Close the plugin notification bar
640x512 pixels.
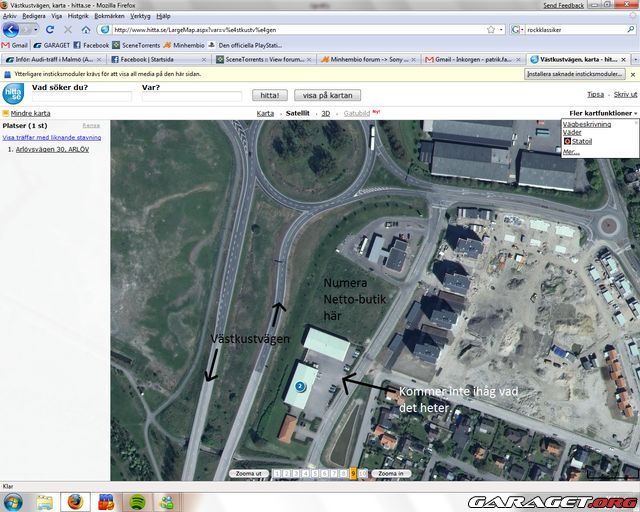coord(632,74)
